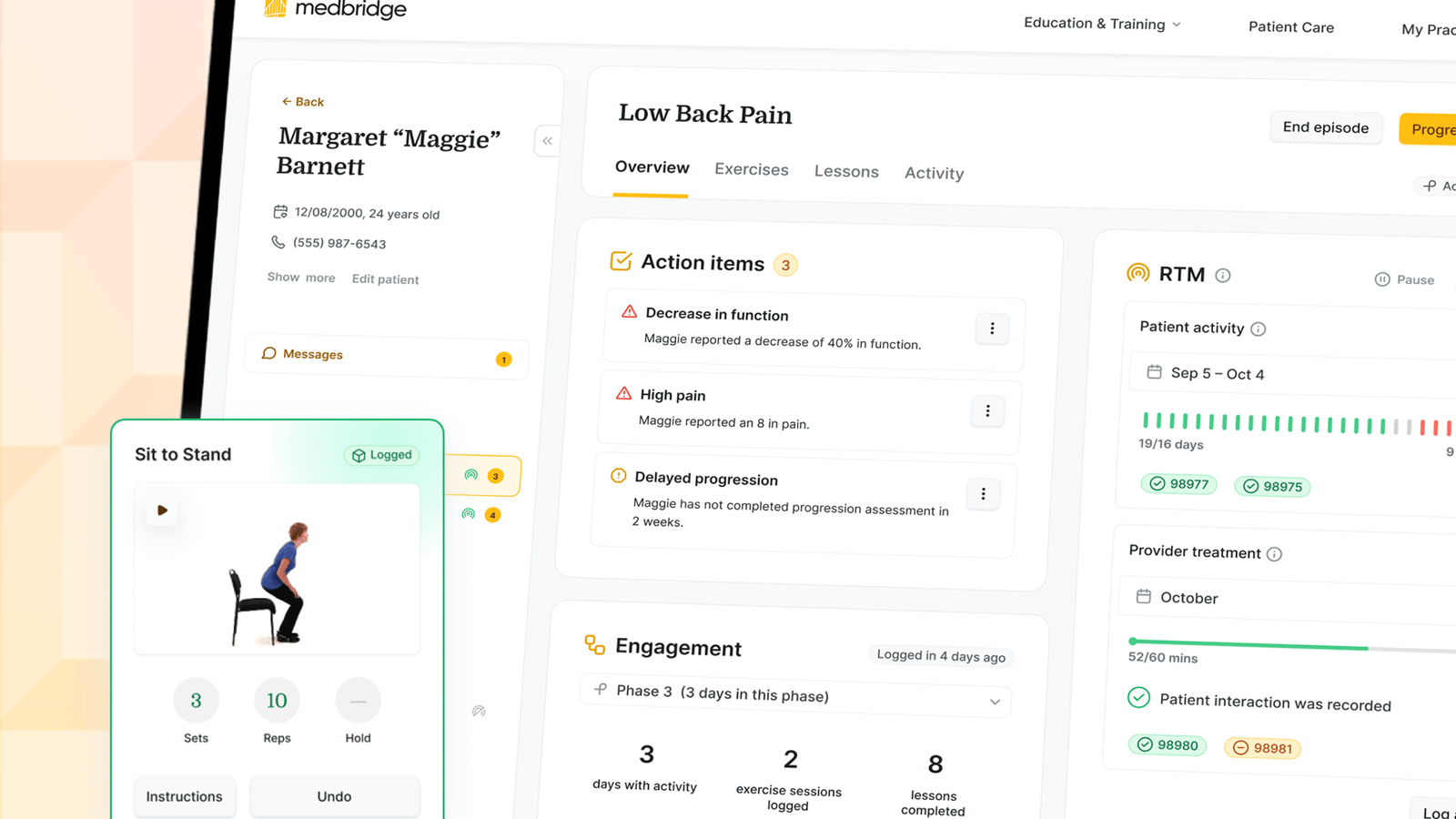Viewport: 1456px width, 819px height.
Task: Play the Sit to Stand exercise video
Action: pyautogui.click(x=161, y=511)
